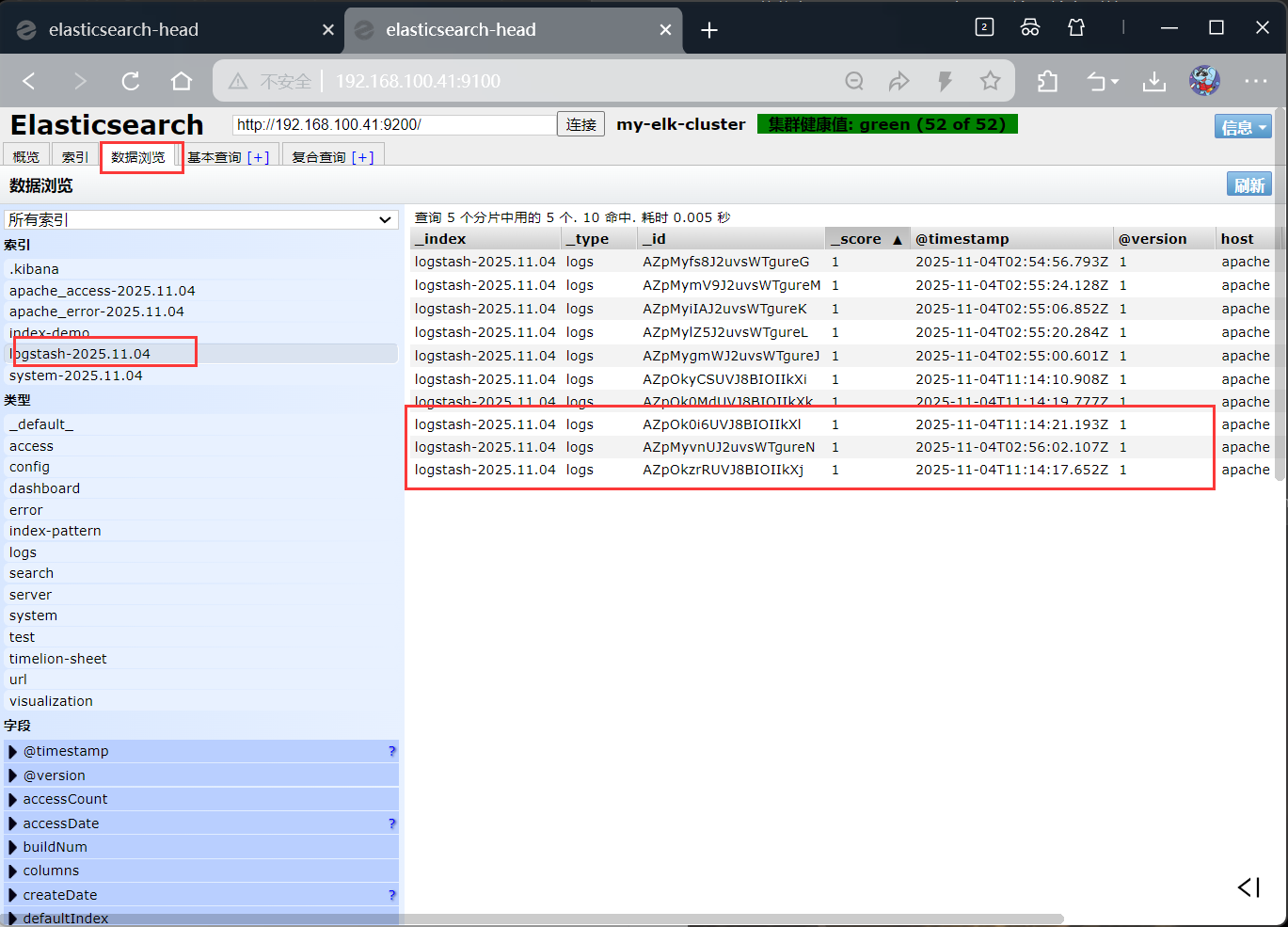This screenshot has width=1288, height=927.
Task: Click the incognito mask icon in title bar
Action: 1030,27
